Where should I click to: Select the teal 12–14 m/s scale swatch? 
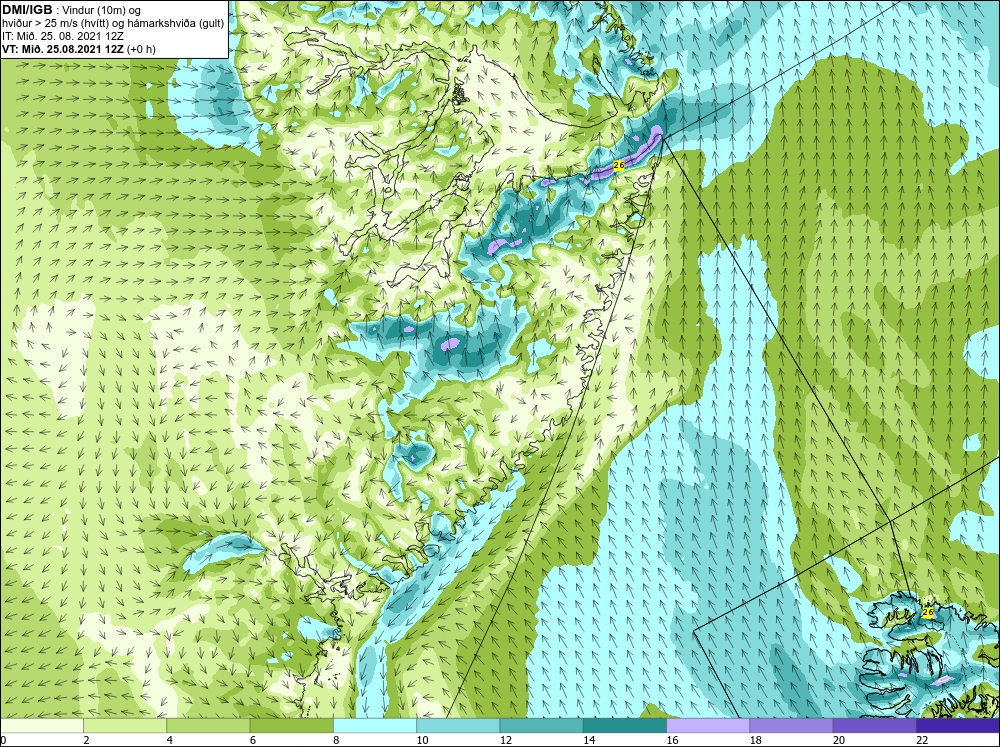[541, 726]
